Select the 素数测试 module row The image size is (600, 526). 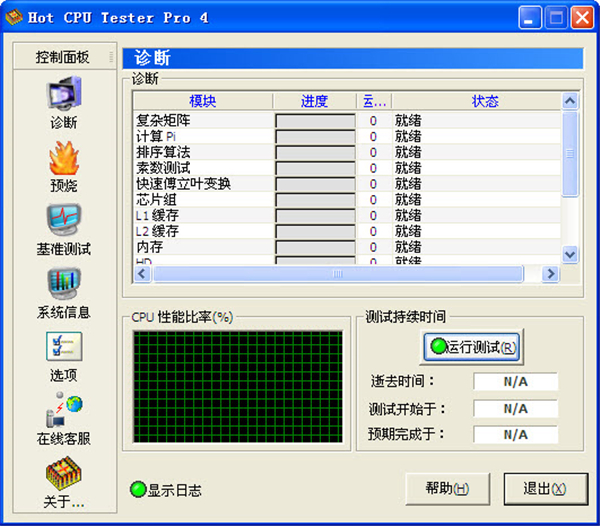pos(347,168)
